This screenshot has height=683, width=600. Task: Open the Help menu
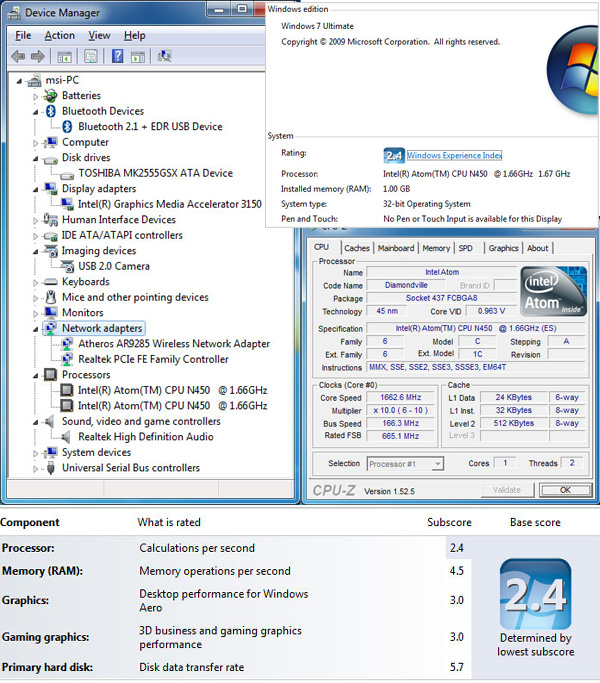(x=135, y=35)
